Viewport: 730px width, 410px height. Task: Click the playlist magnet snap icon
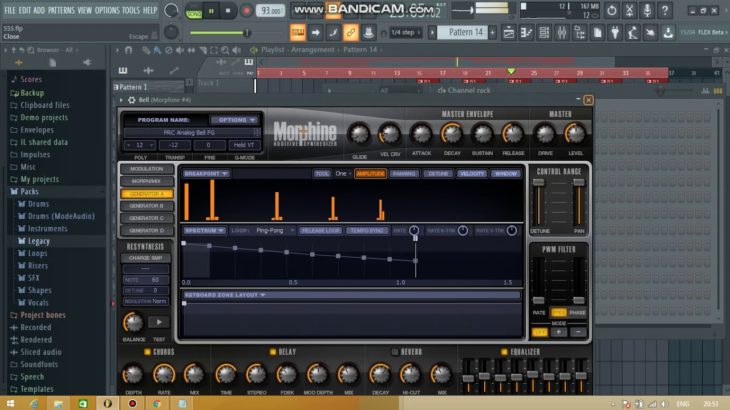[128, 50]
